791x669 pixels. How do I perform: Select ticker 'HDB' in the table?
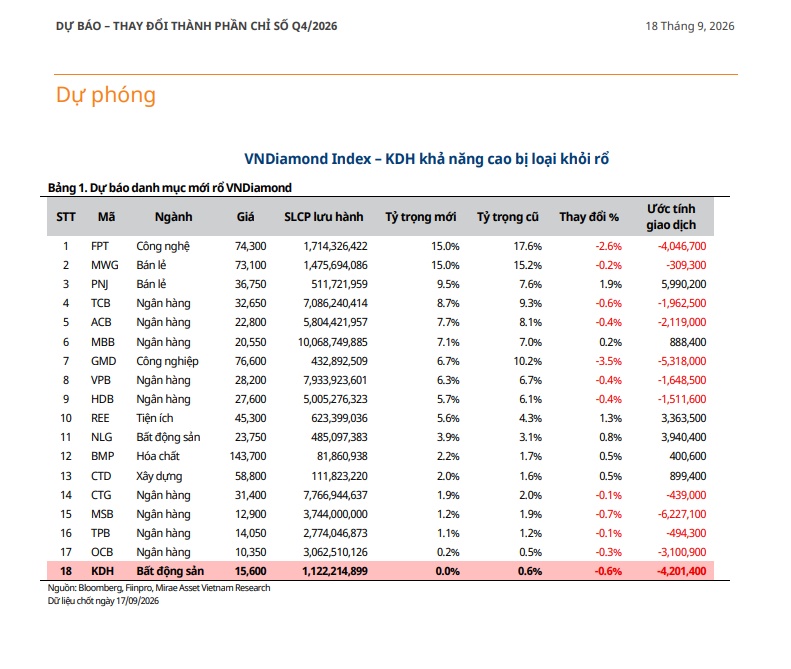click(x=102, y=399)
